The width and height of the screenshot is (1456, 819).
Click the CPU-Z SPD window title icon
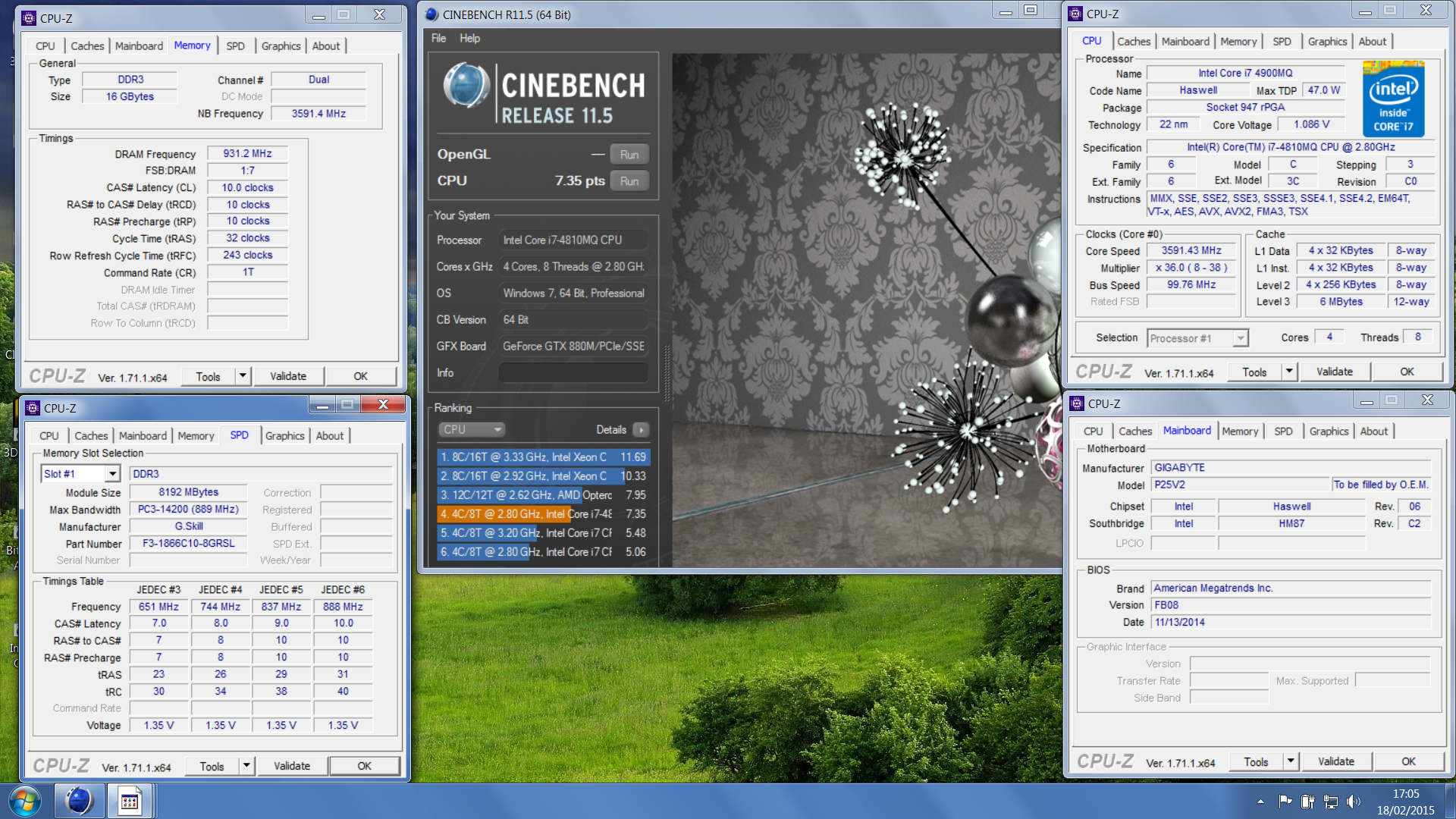click(x=33, y=408)
